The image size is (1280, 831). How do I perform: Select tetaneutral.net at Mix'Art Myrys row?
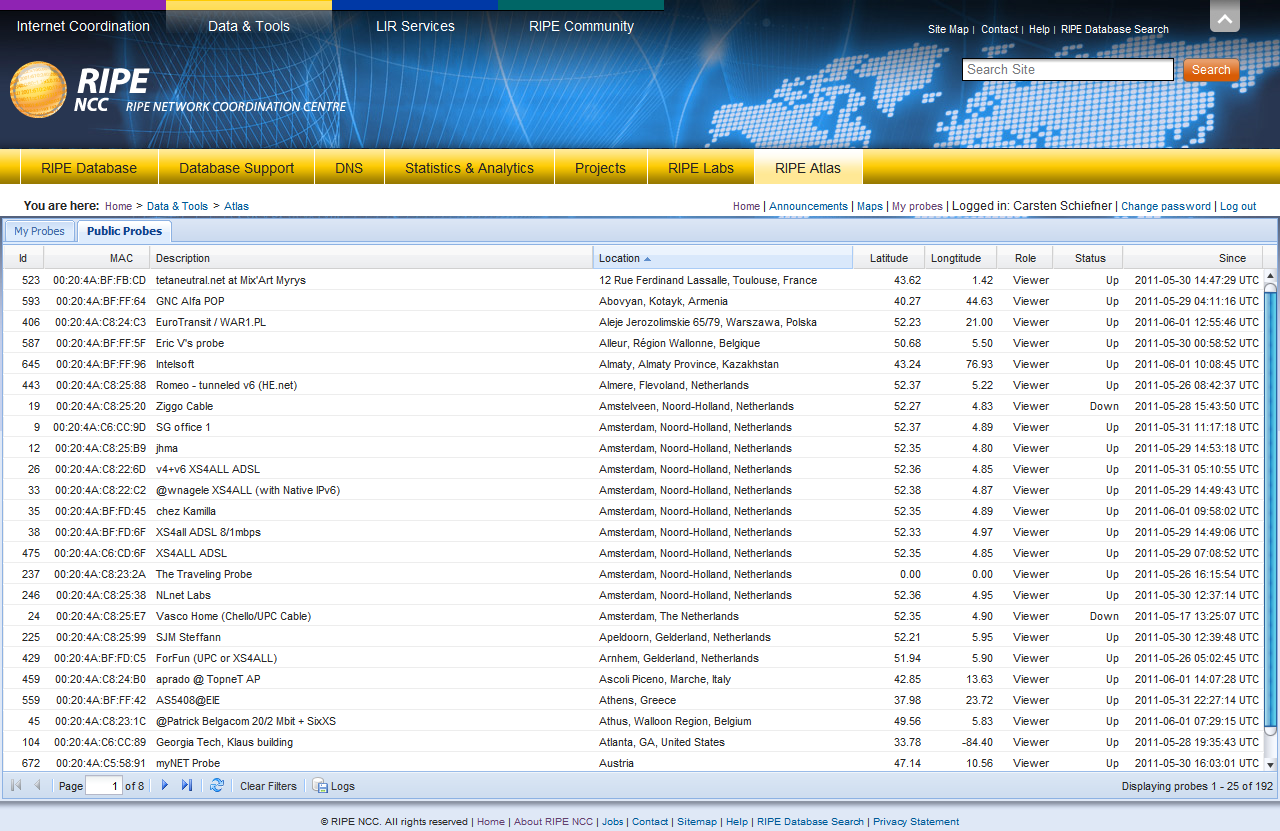click(633, 280)
